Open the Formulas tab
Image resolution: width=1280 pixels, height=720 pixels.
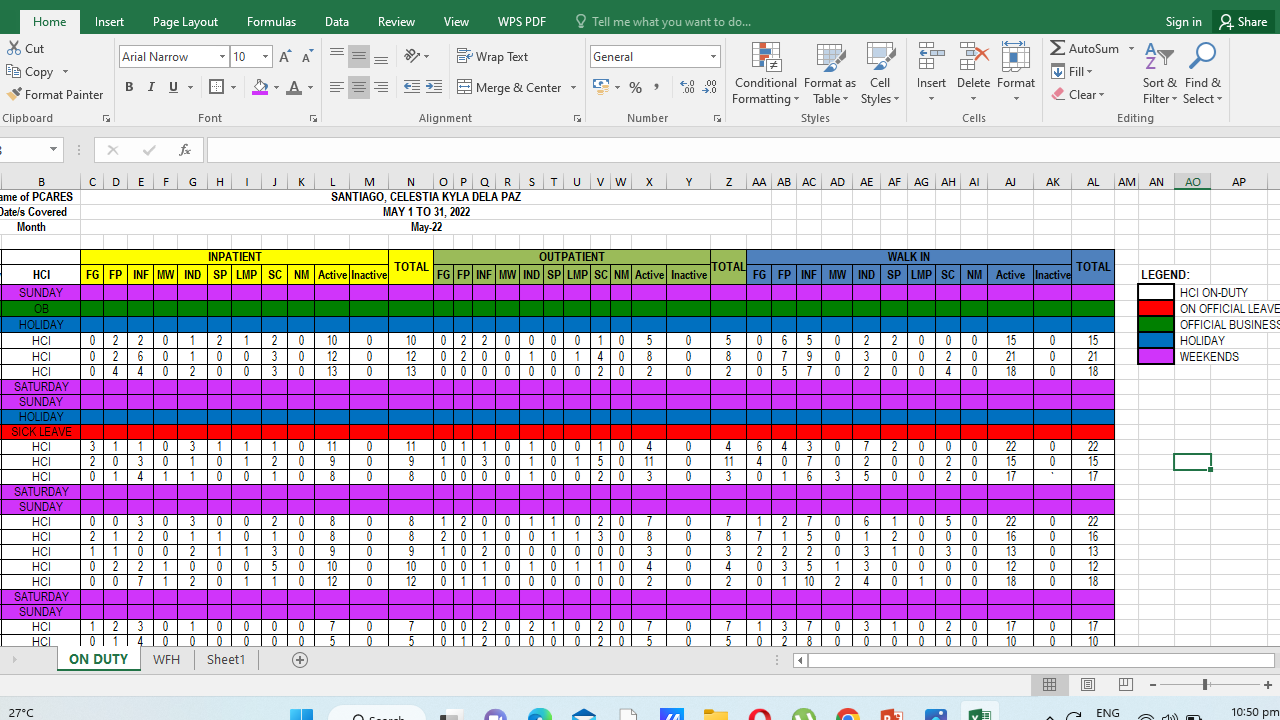click(x=271, y=21)
